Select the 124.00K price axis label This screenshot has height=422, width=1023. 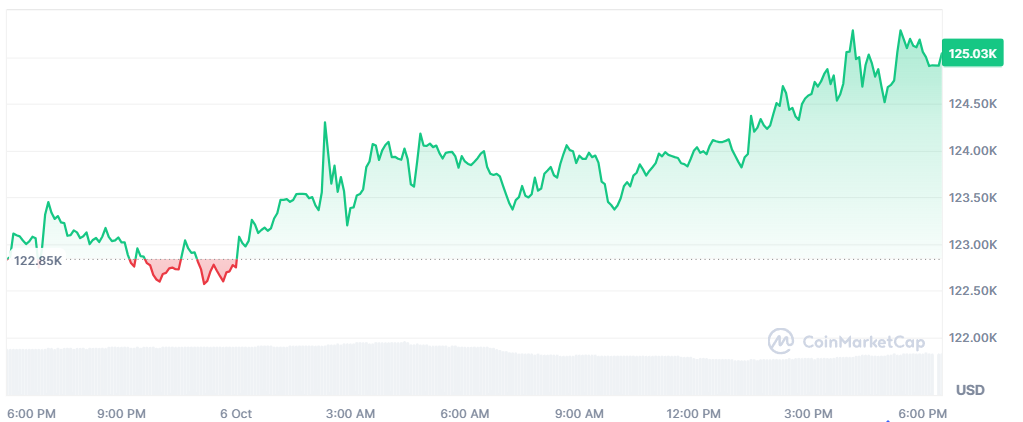pos(971,151)
